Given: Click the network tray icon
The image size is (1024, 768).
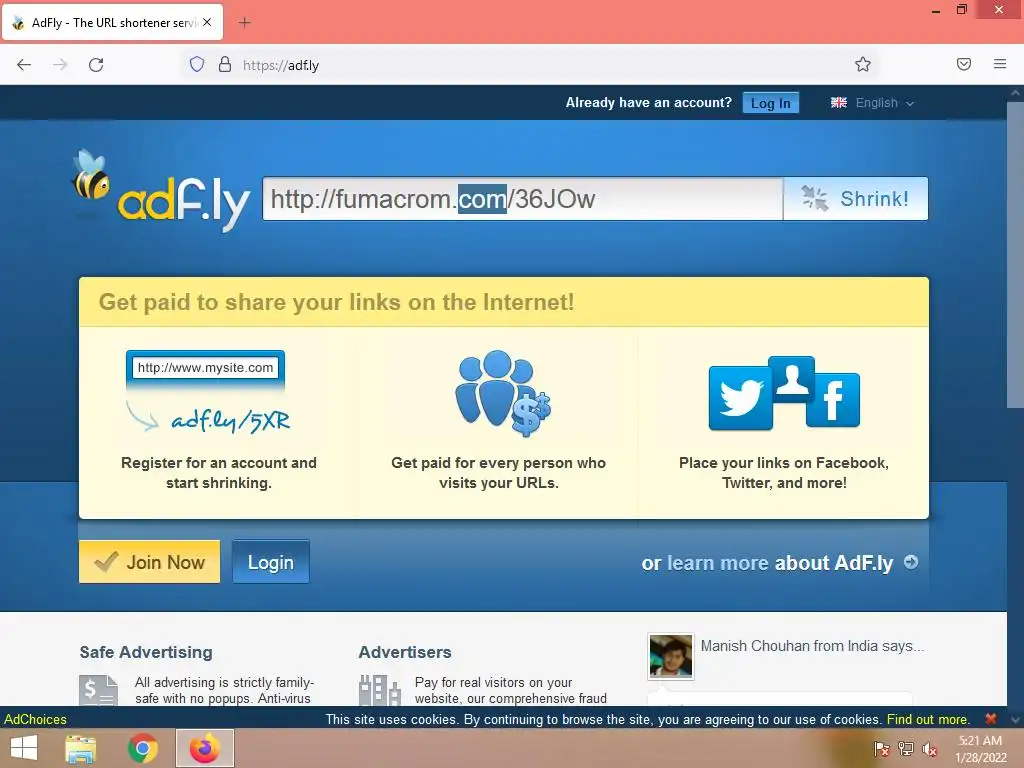Looking at the screenshot, I should (x=906, y=749).
